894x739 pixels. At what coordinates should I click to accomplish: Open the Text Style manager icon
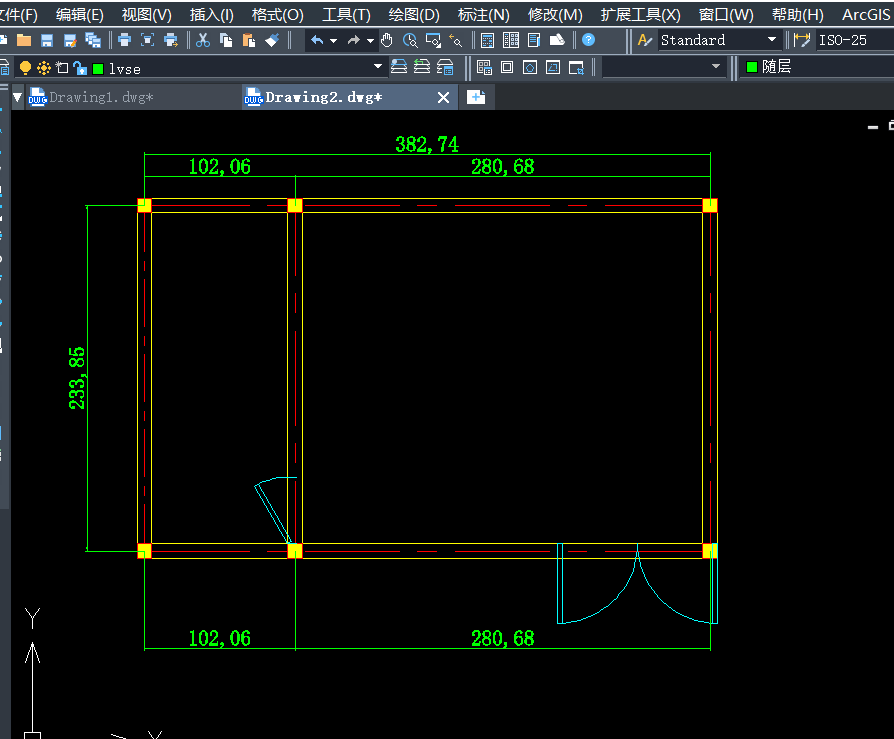645,40
